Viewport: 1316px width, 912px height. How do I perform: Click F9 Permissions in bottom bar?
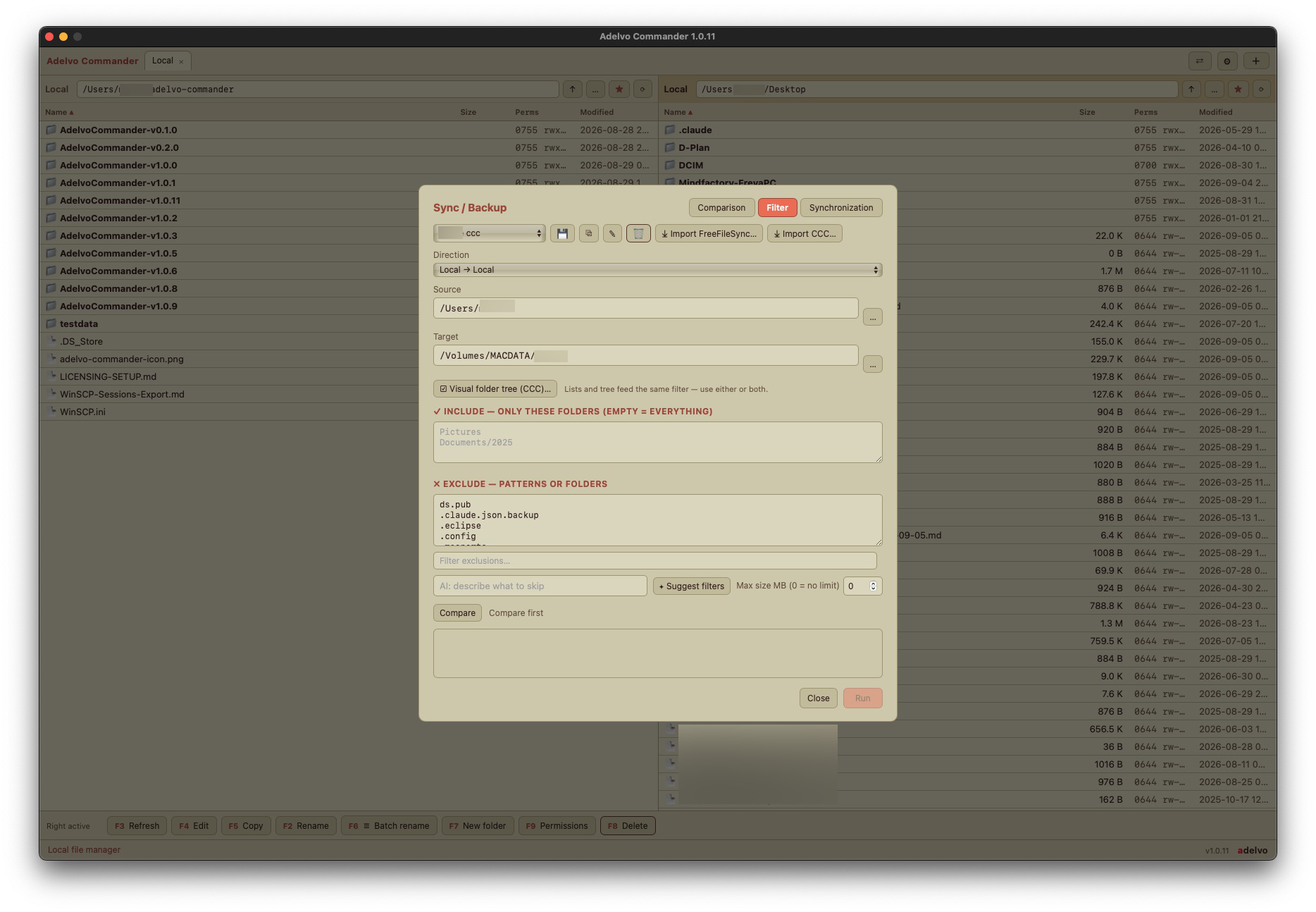557,826
